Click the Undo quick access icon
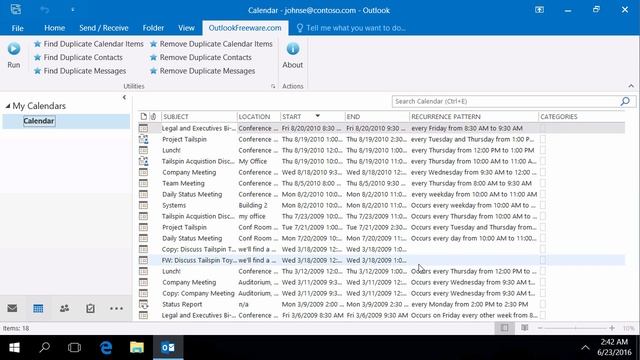Screen dimensions: 640x360 tap(45, 10)
